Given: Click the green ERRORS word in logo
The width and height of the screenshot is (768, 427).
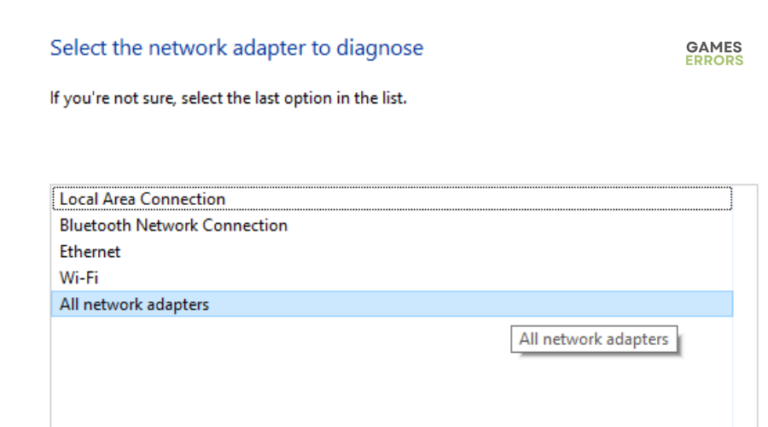Looking at the screenshot, I should tap(714, 60).
